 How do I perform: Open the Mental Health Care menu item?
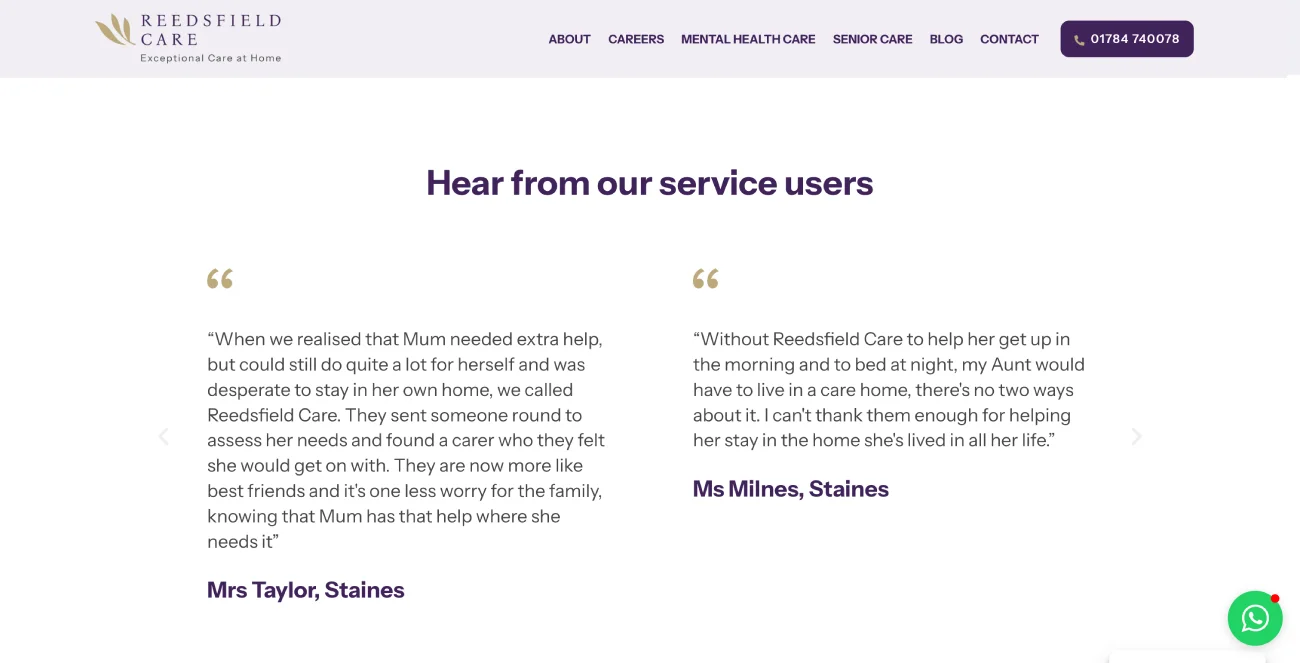(x=748, y=39)
